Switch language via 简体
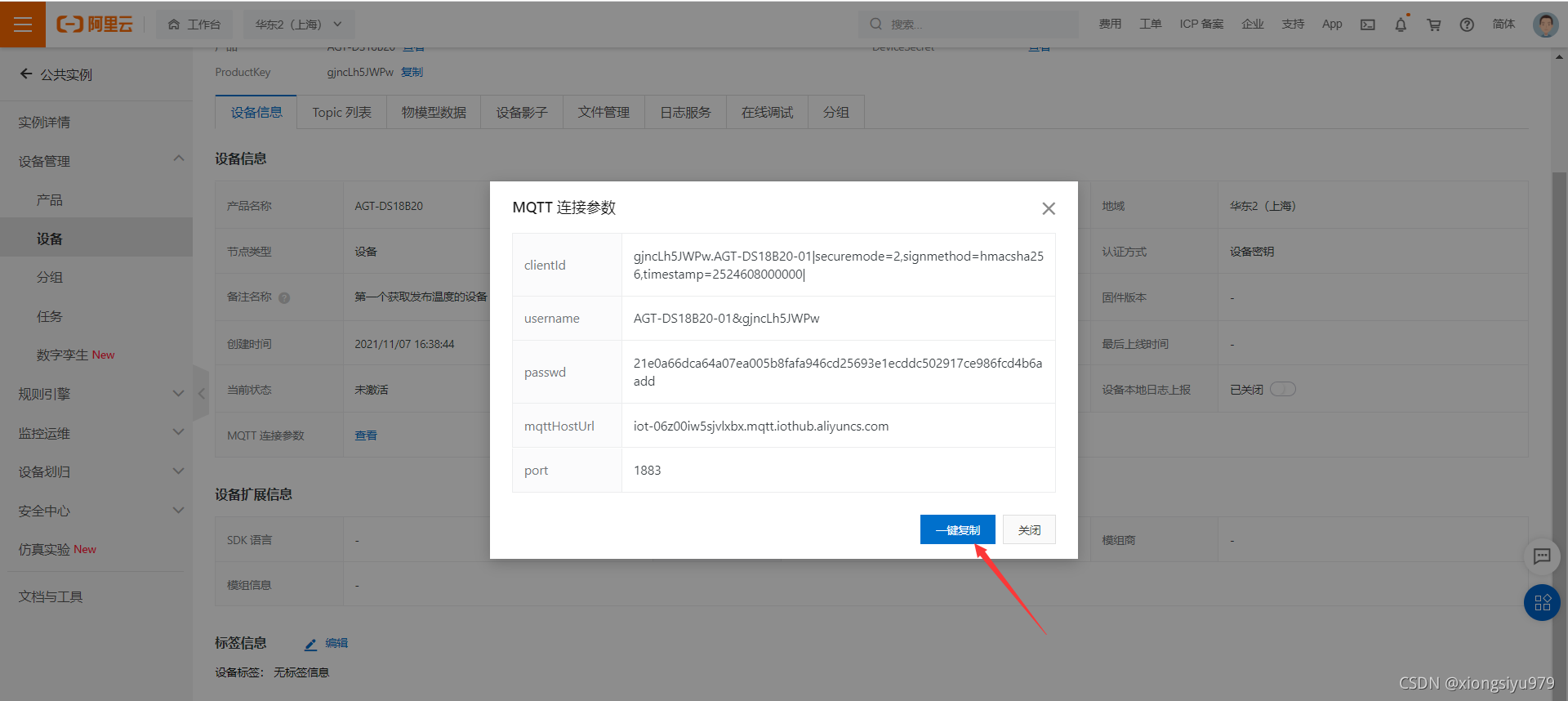Screen dimensions: 1568x701 pos(1503,25)
